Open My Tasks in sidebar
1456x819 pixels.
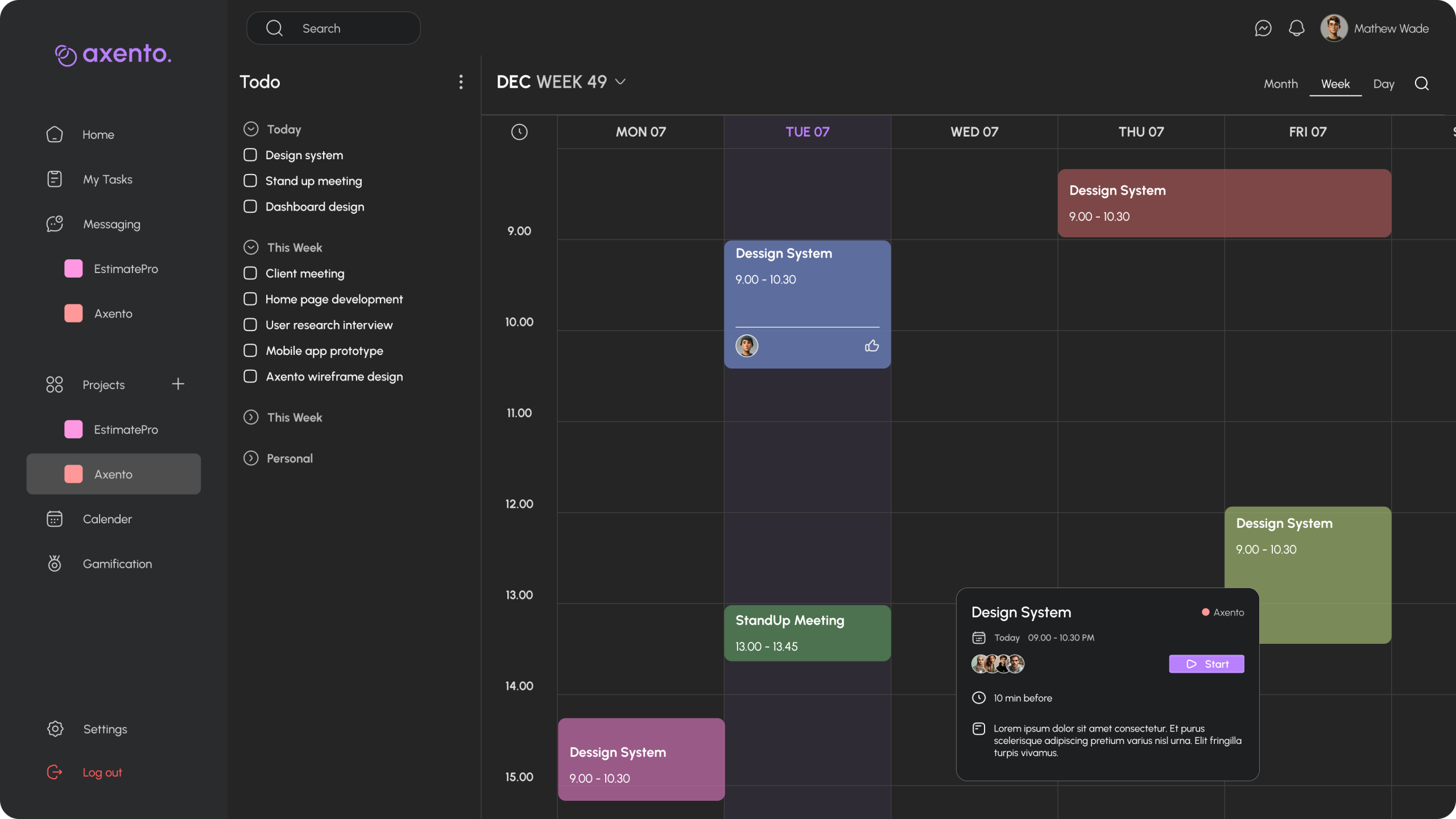pos(107,180)
